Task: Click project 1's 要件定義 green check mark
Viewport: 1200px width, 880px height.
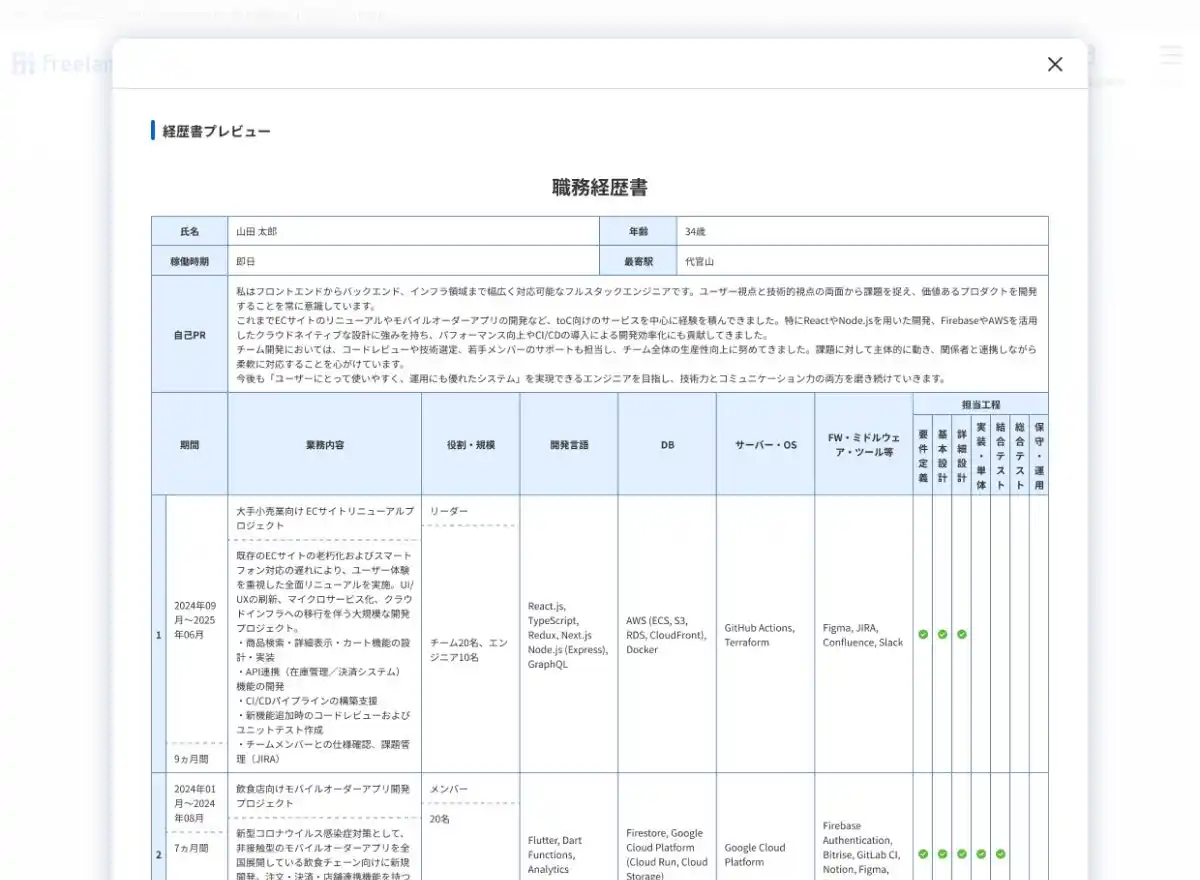Action: point(923,634)
